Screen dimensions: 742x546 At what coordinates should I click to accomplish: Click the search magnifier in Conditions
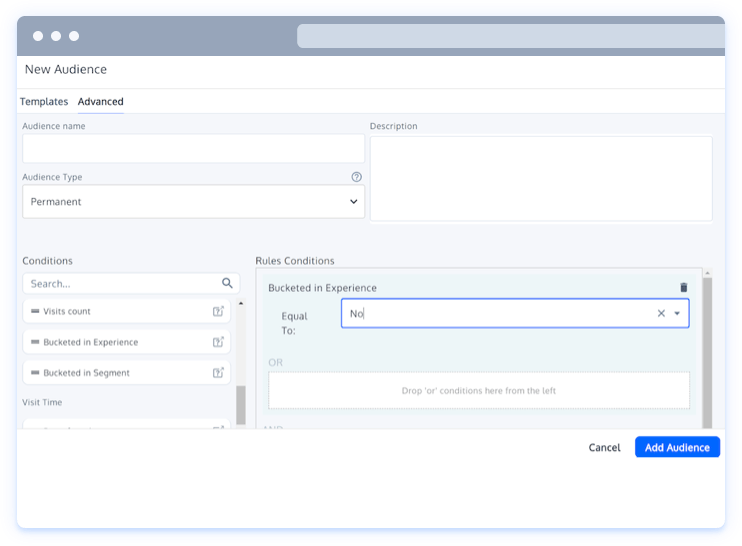point(227,283)
